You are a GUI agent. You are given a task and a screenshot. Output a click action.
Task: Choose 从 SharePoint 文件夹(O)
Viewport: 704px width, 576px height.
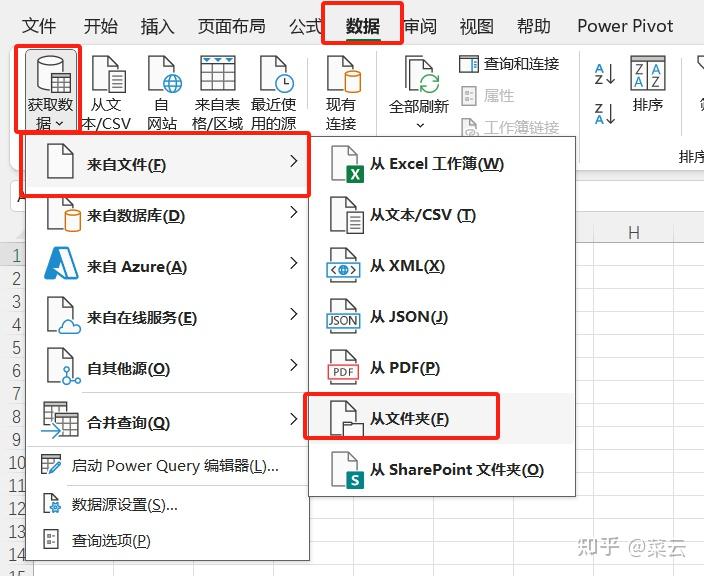(x=442, y=470)
